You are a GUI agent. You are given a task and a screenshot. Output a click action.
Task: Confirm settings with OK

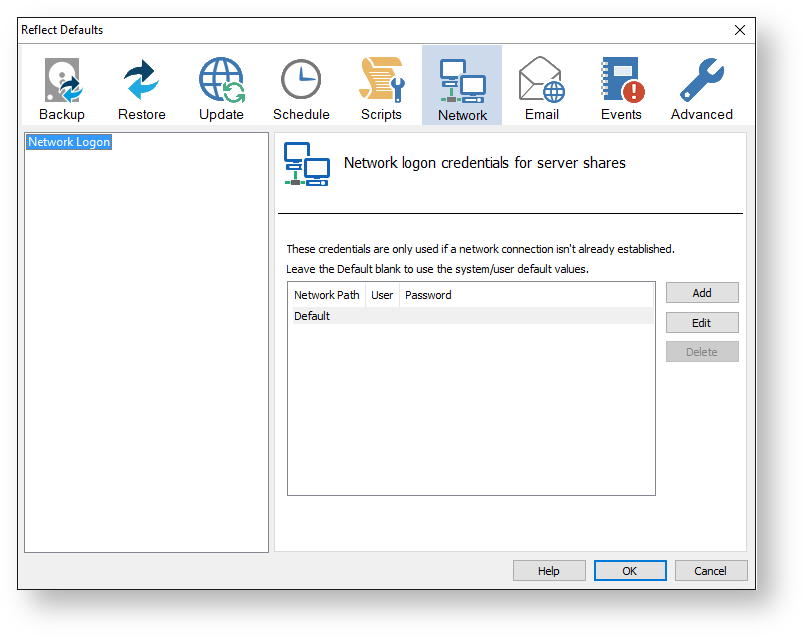click(630, 570)
